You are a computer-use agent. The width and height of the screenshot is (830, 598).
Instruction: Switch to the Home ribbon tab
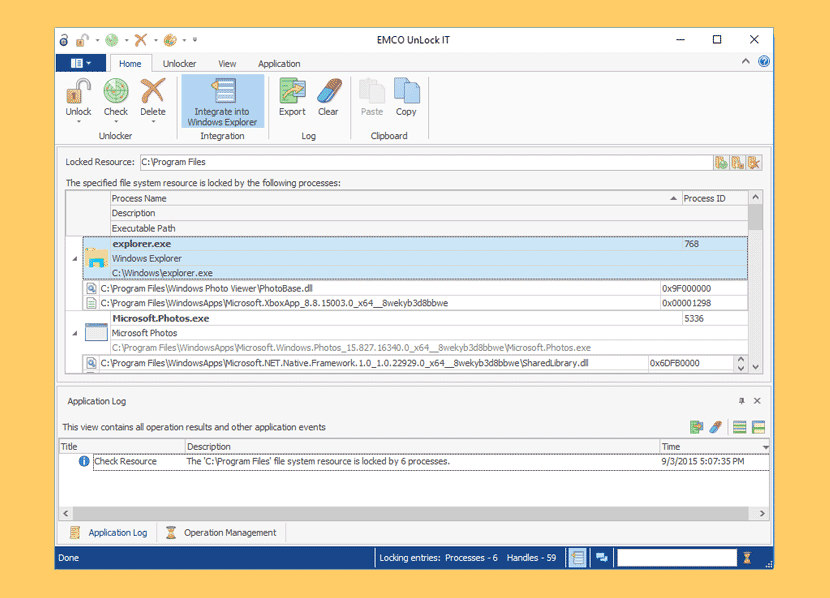130,64
